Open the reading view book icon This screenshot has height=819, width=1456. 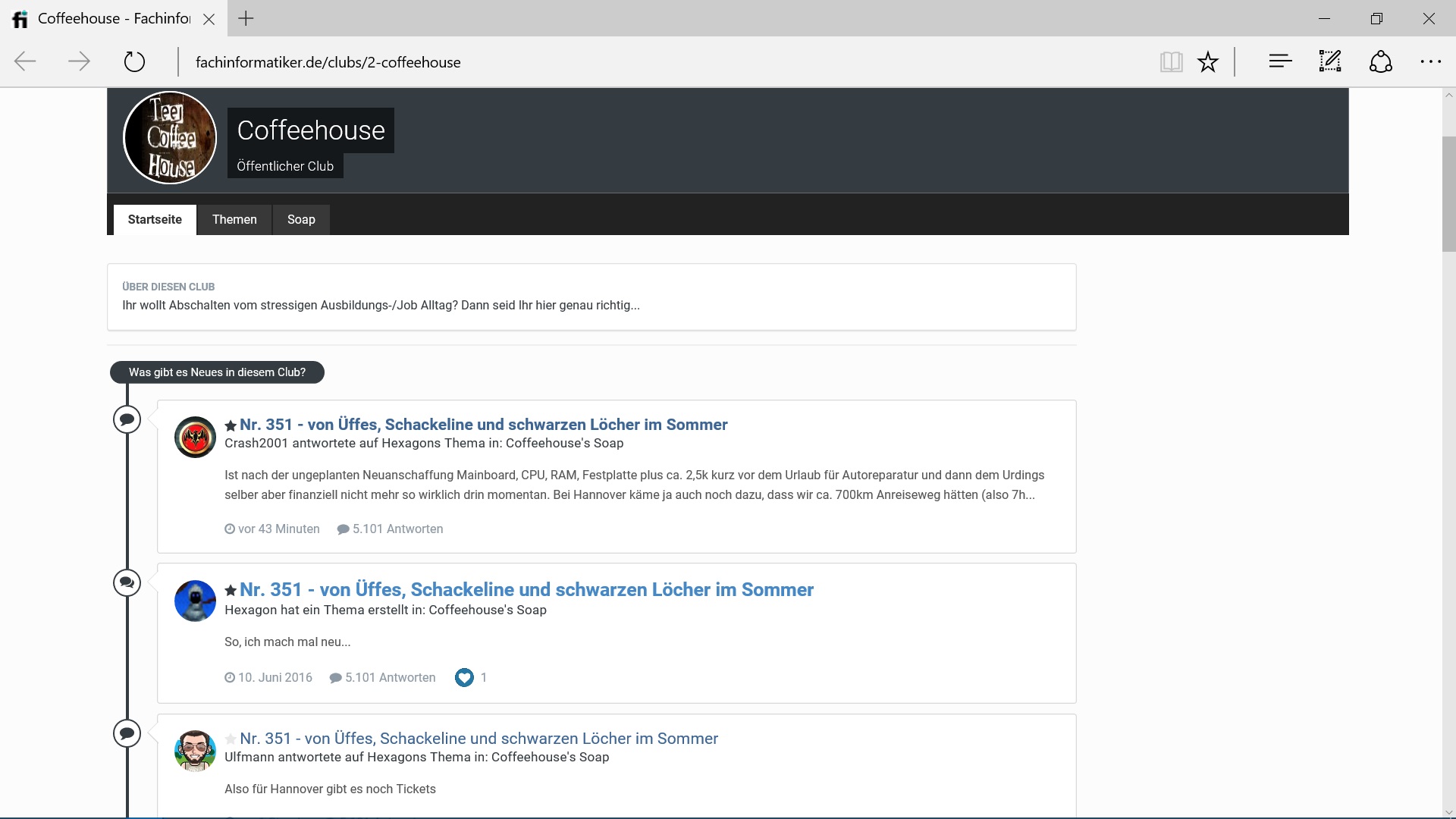[1171, 61]
